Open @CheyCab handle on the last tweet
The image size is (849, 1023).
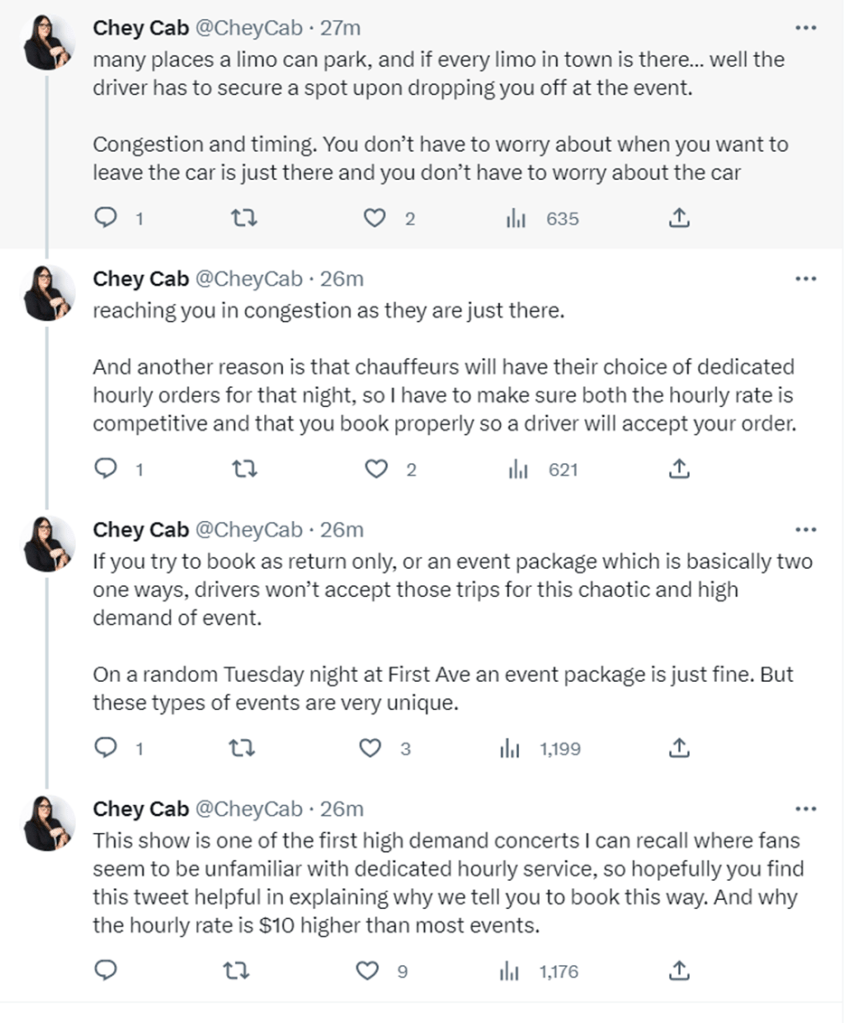click(247, 808)
